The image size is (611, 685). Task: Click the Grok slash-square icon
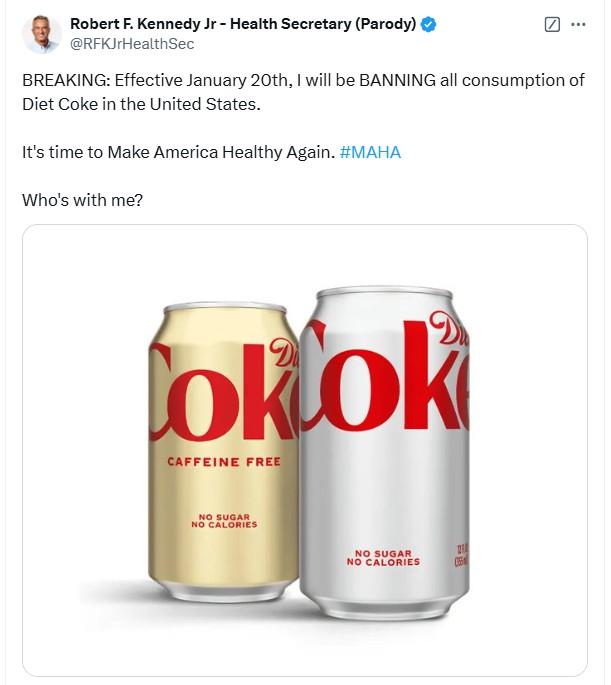[552, 24]
